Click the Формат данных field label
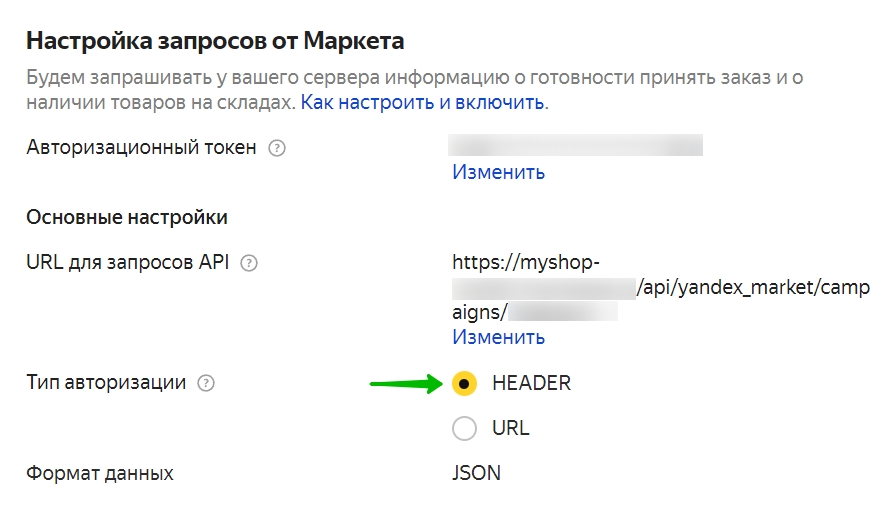This screenshot has width=895, height=512. 100,473
